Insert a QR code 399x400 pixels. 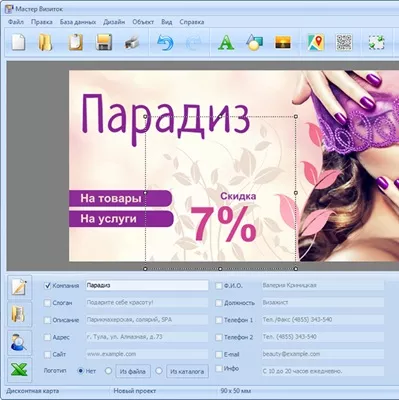[344, 43]
